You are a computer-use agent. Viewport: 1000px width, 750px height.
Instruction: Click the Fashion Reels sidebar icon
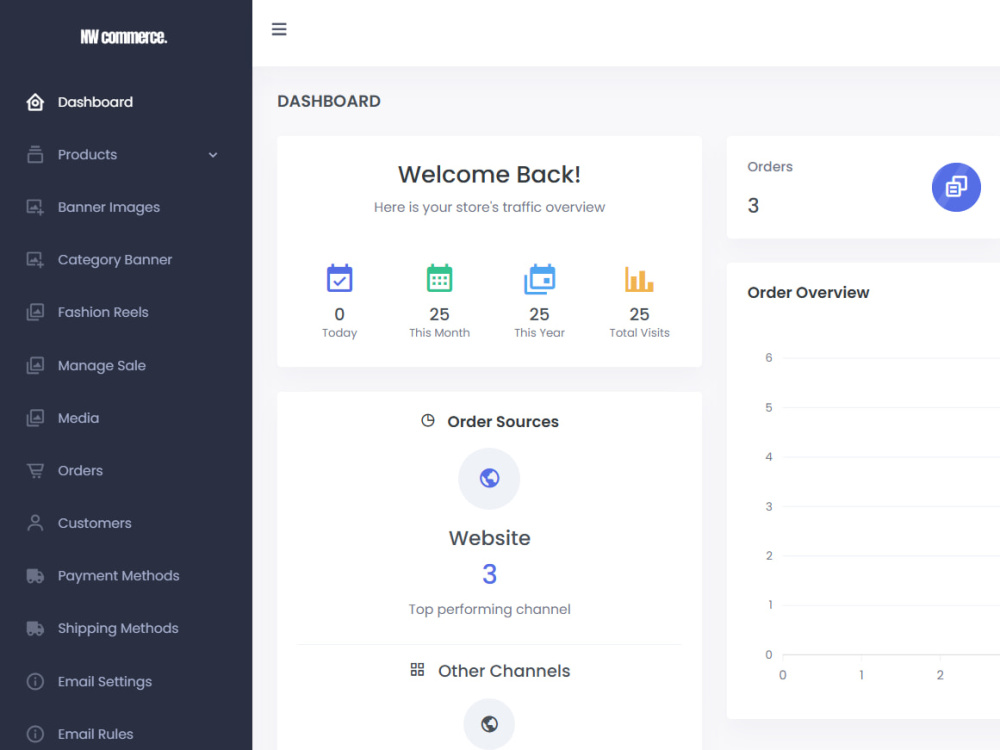[x=35, y=312]
